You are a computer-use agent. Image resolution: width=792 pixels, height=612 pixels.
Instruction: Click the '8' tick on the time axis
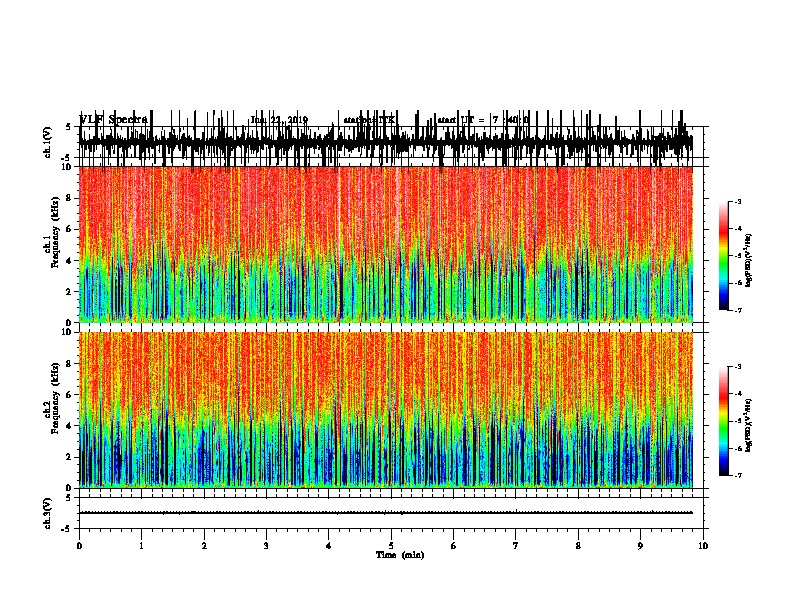click(x=578, y=546)
